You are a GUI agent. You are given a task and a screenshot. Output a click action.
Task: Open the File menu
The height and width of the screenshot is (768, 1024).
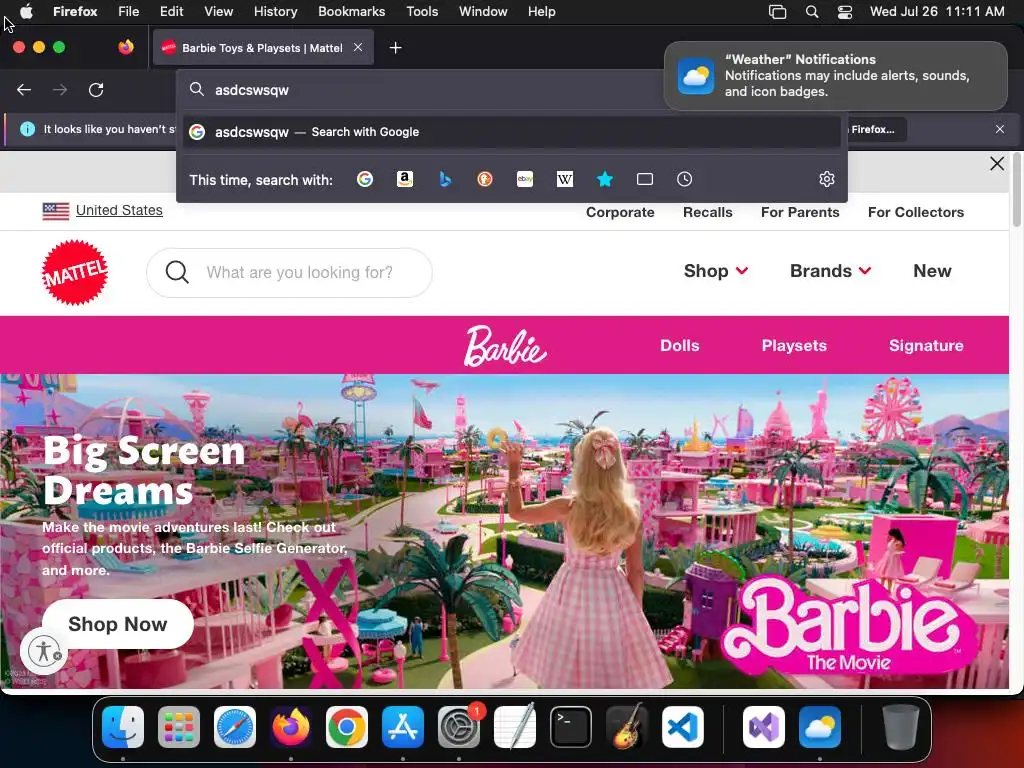[129, 12]
